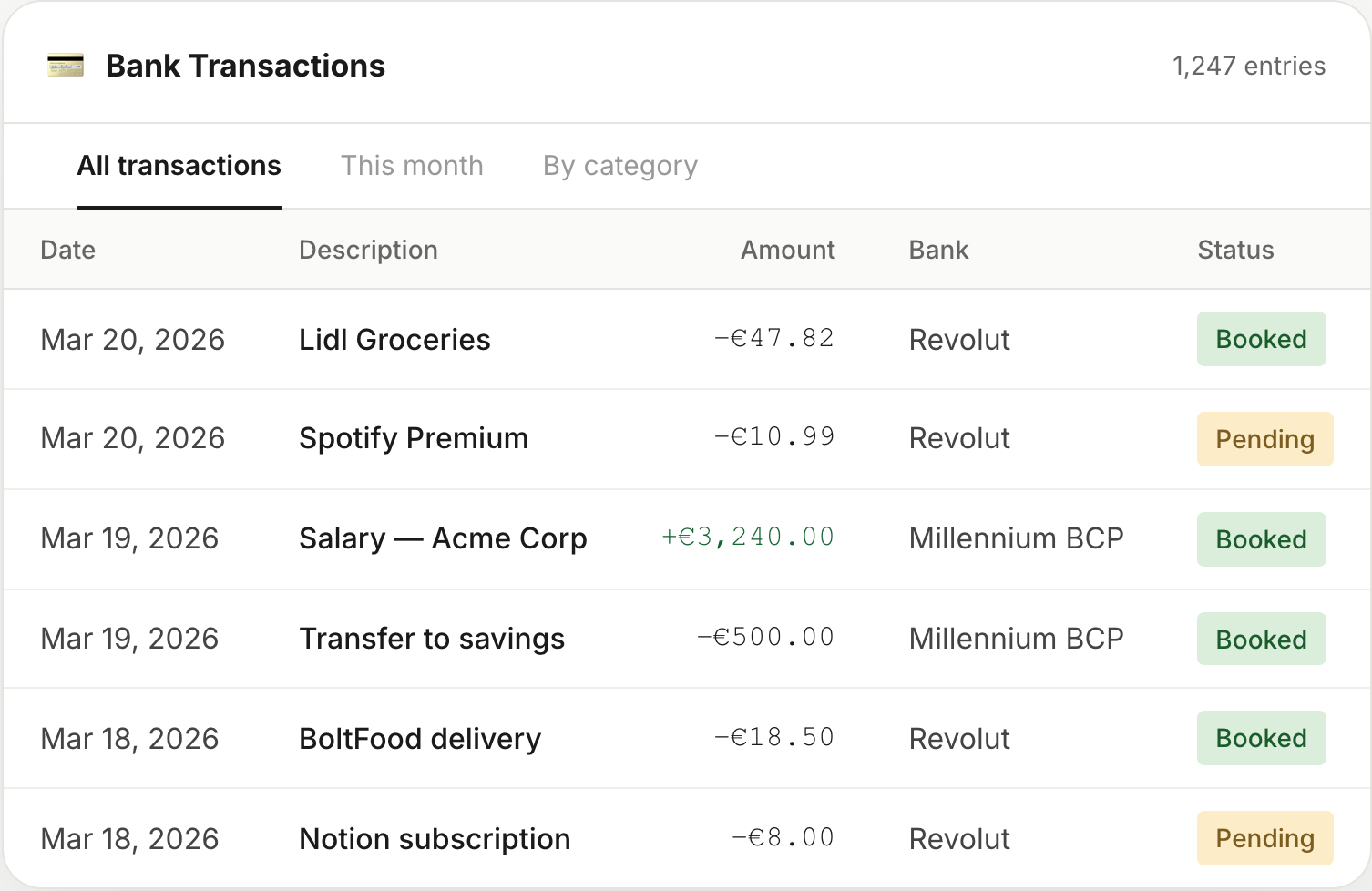Open the By category view

(x=619, y=165)
